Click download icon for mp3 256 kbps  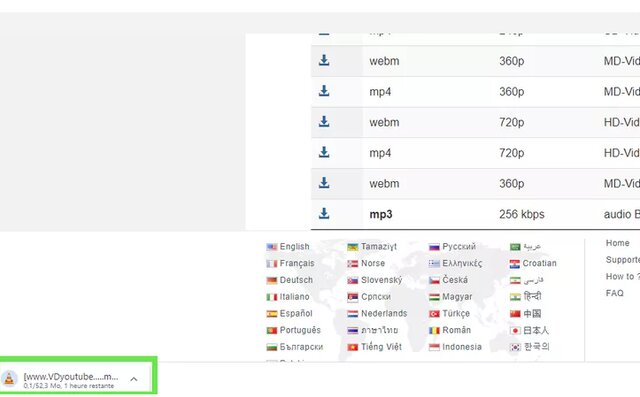click(x=324, y=213)
